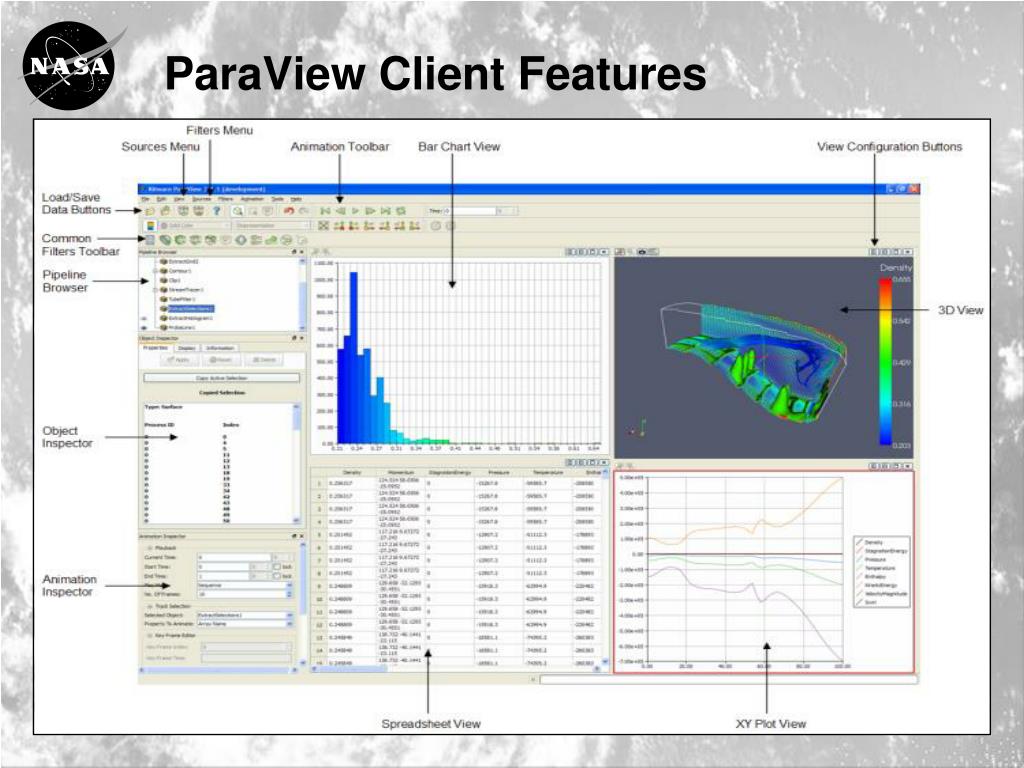Viewport: 1024px width, 768px height.
Task: Toggle the lock checkbox beside End Time
Action: [x=277, y=576]
